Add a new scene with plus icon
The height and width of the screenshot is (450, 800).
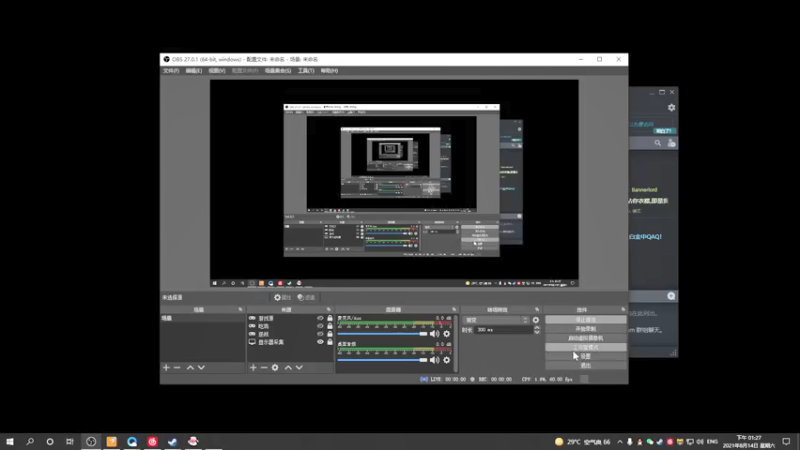click(x=166, y=367)
